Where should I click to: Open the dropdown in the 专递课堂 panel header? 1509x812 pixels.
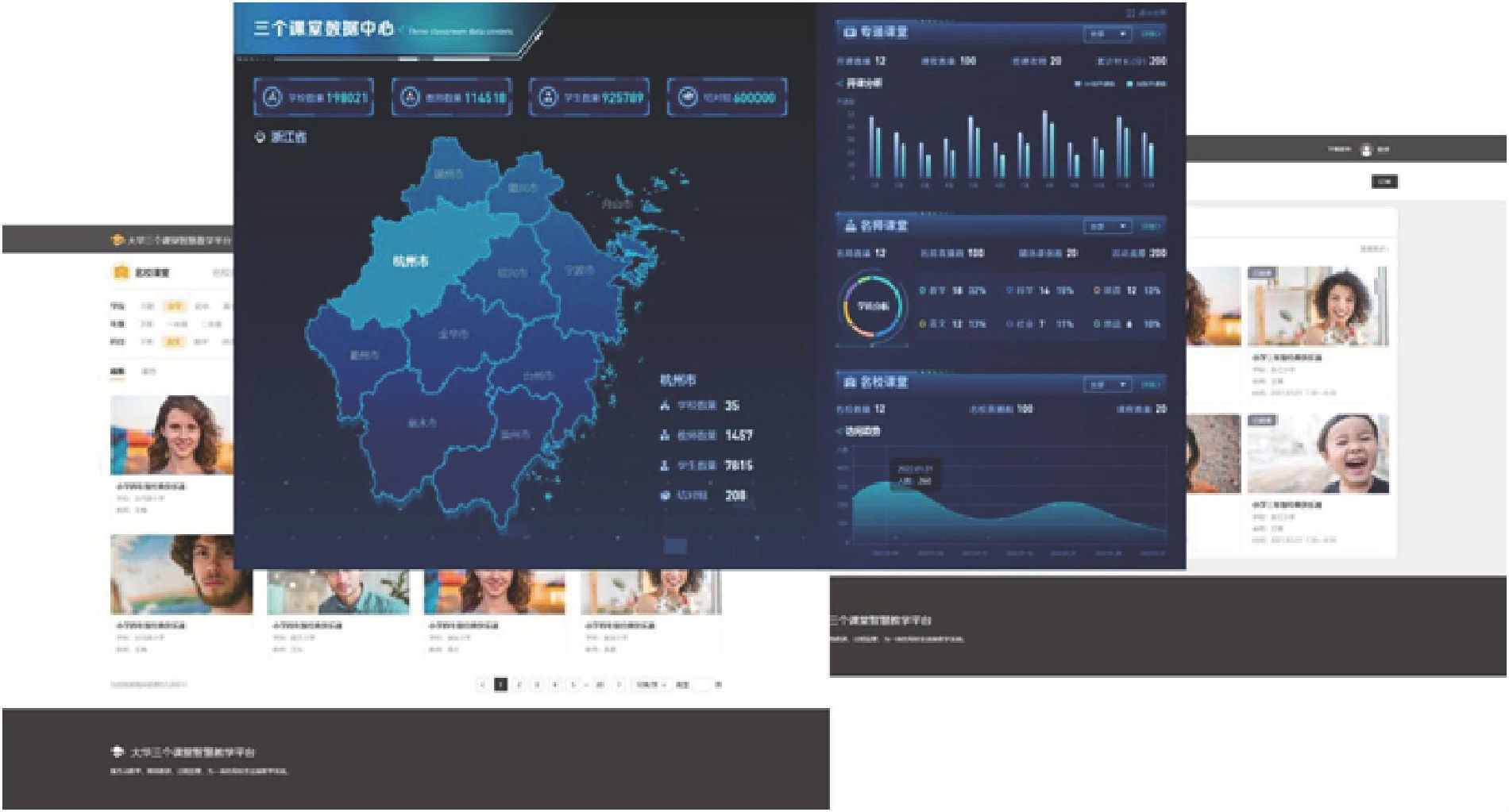coord(1107,34)
